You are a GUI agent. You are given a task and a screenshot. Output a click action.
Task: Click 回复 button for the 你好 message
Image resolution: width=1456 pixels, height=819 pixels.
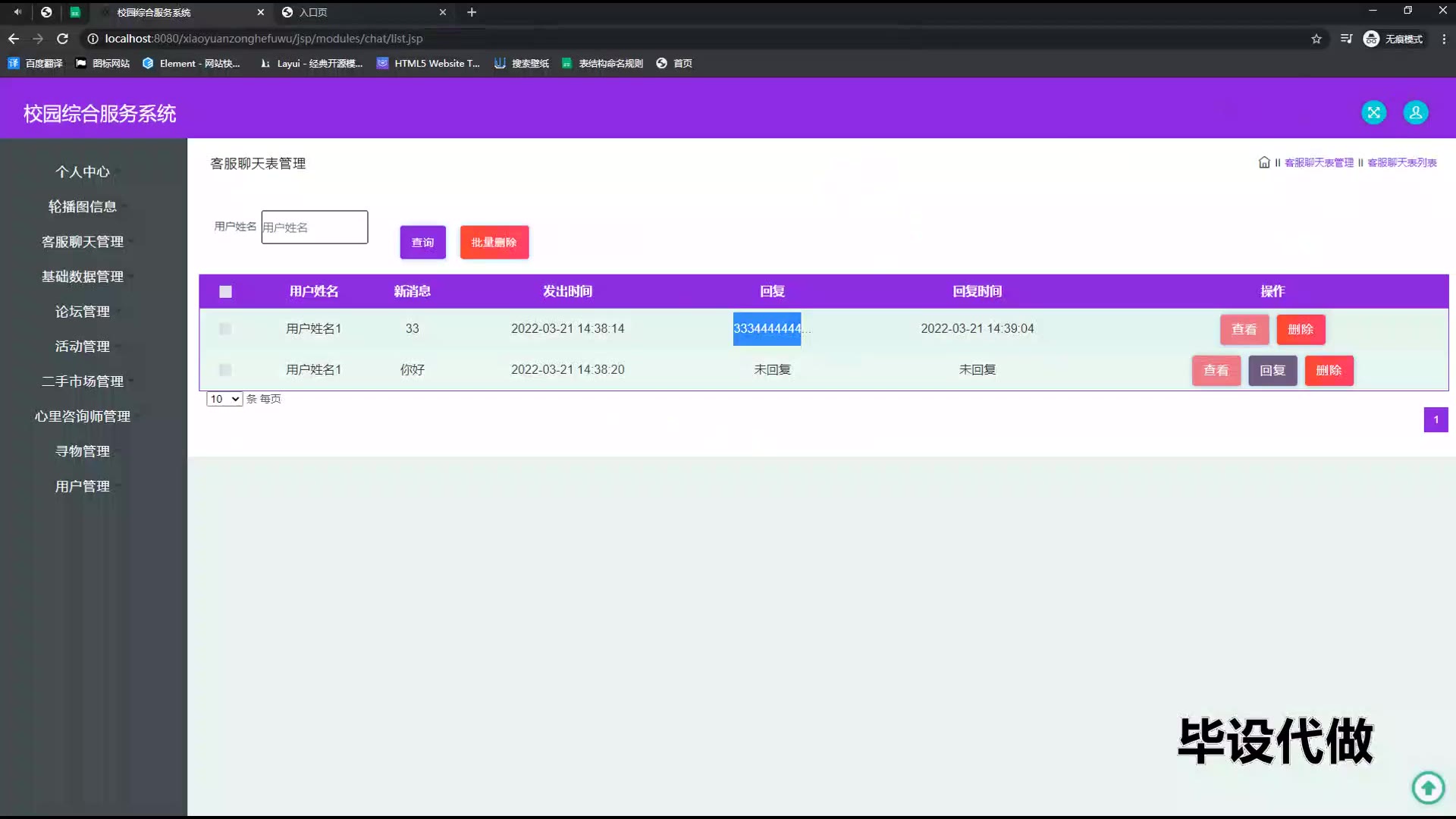pos(1272,371)
